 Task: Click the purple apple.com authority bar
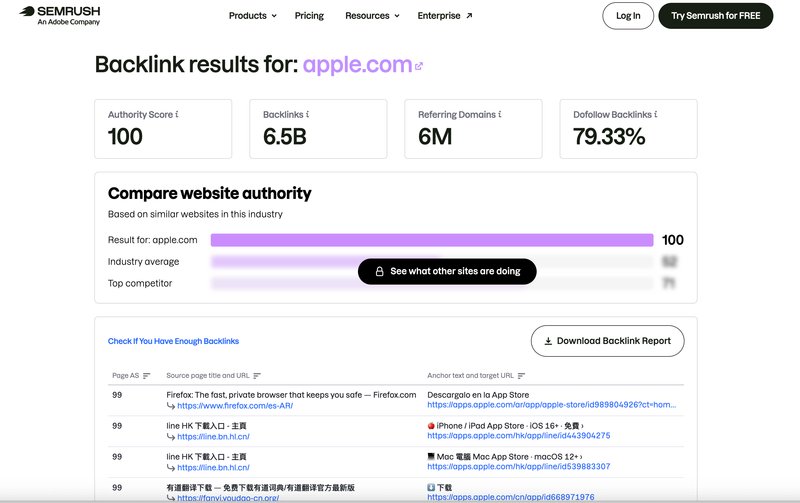[x=432, y=240]
